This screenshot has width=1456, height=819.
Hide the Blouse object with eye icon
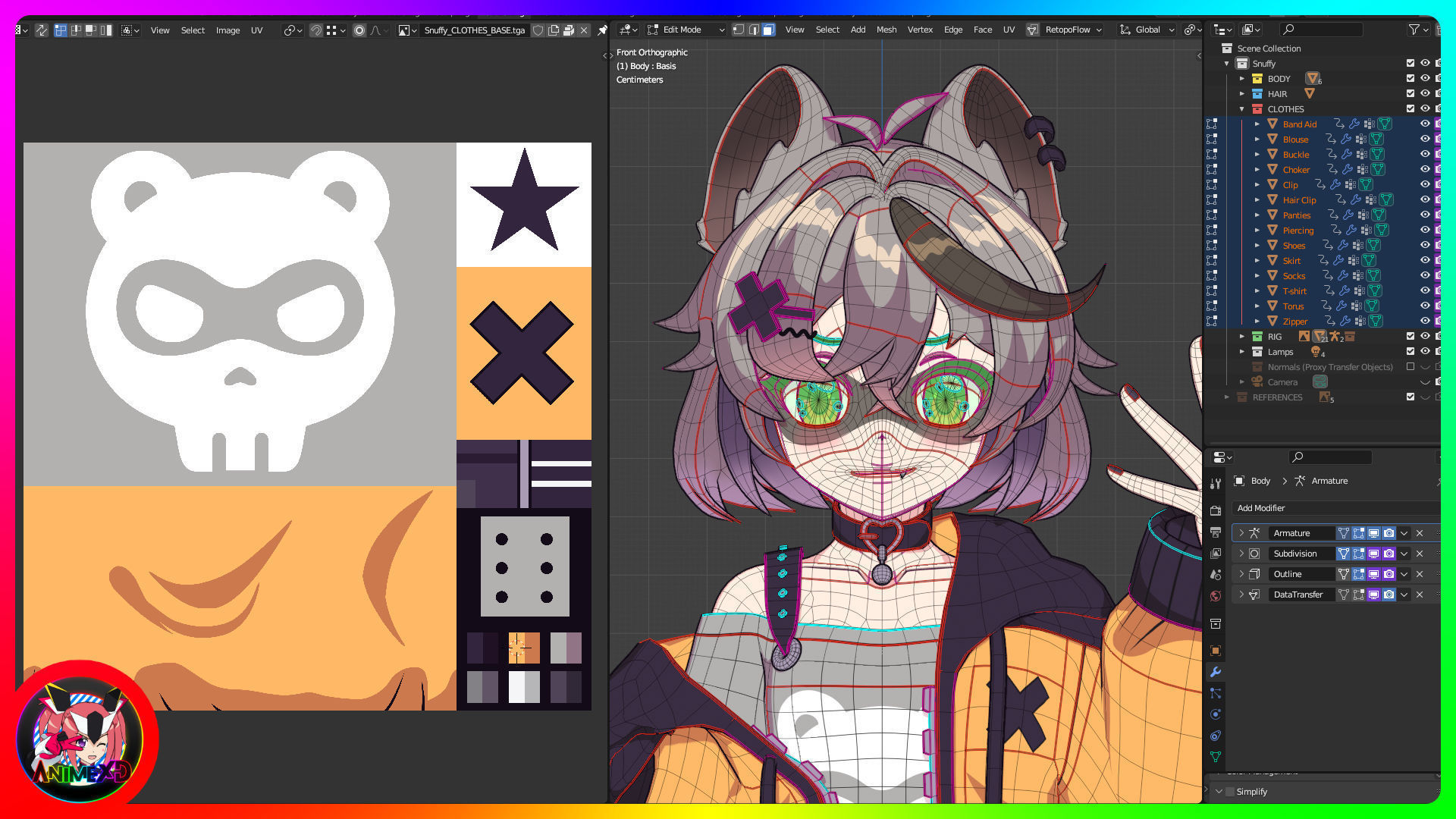tap(1425, 139)
